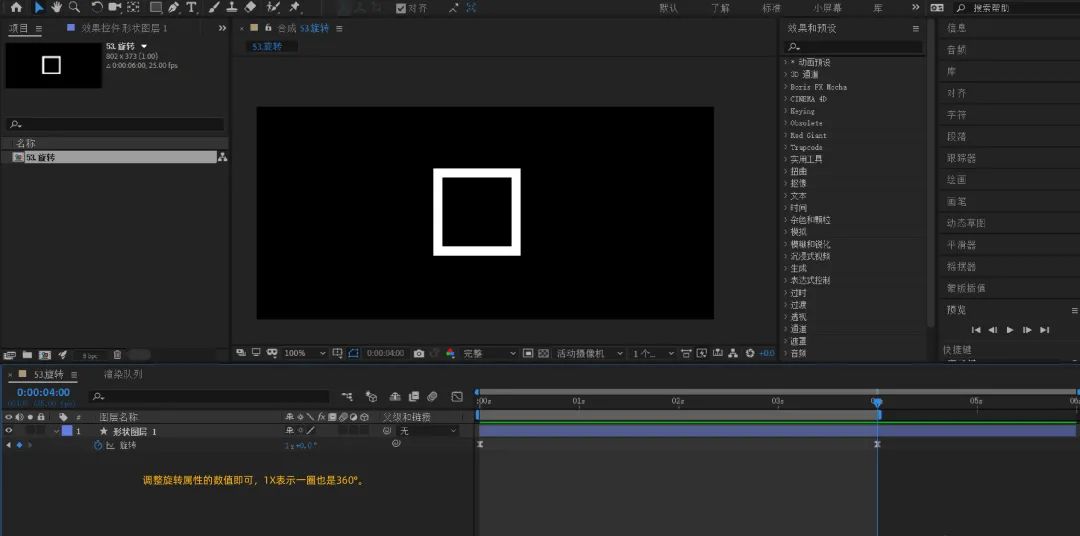This screenshot has width=1080, height=536.
Task: Jump to last frame in 预览 panel
Action: tap(1044, 330)
